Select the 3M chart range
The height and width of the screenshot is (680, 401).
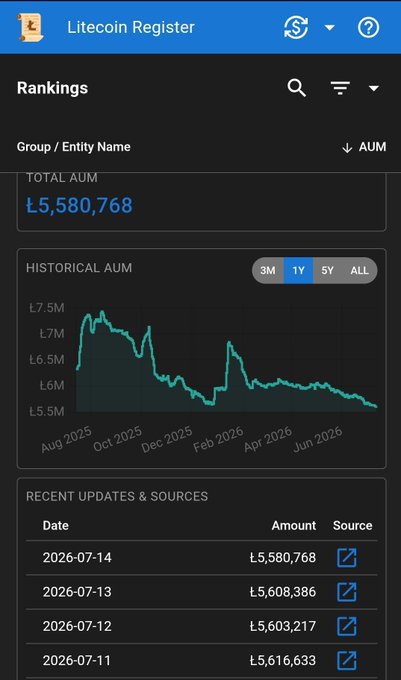coord(268,271)
